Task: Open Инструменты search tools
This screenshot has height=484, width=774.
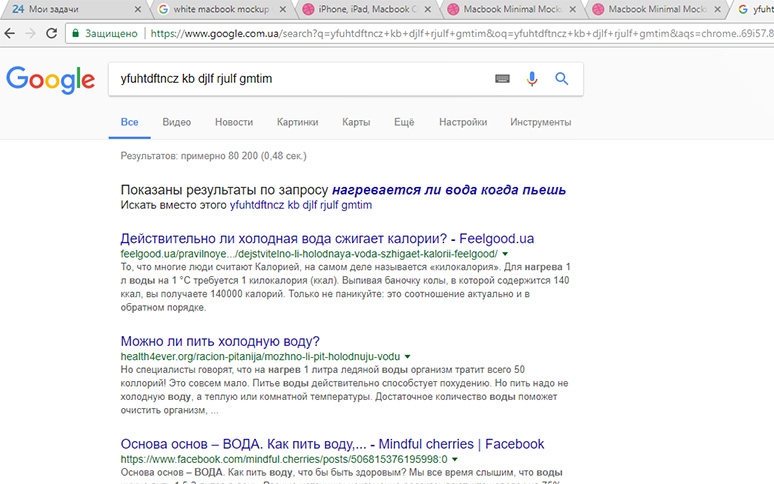Action: [x=540, y=122]
